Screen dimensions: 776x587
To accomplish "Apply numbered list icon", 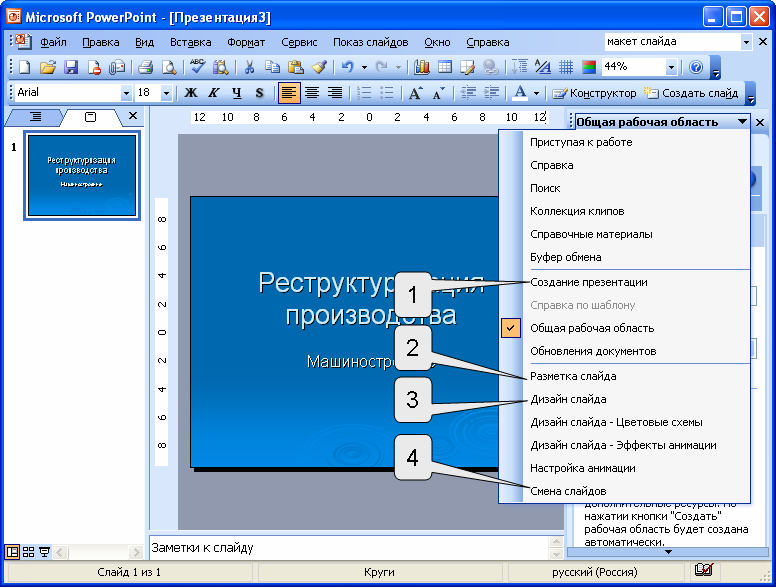I will pos(364,93).
